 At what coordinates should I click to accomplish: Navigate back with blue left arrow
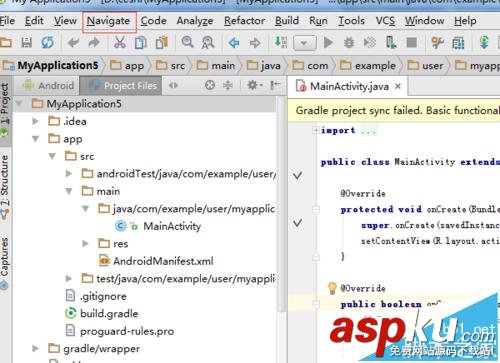[234, 43]
